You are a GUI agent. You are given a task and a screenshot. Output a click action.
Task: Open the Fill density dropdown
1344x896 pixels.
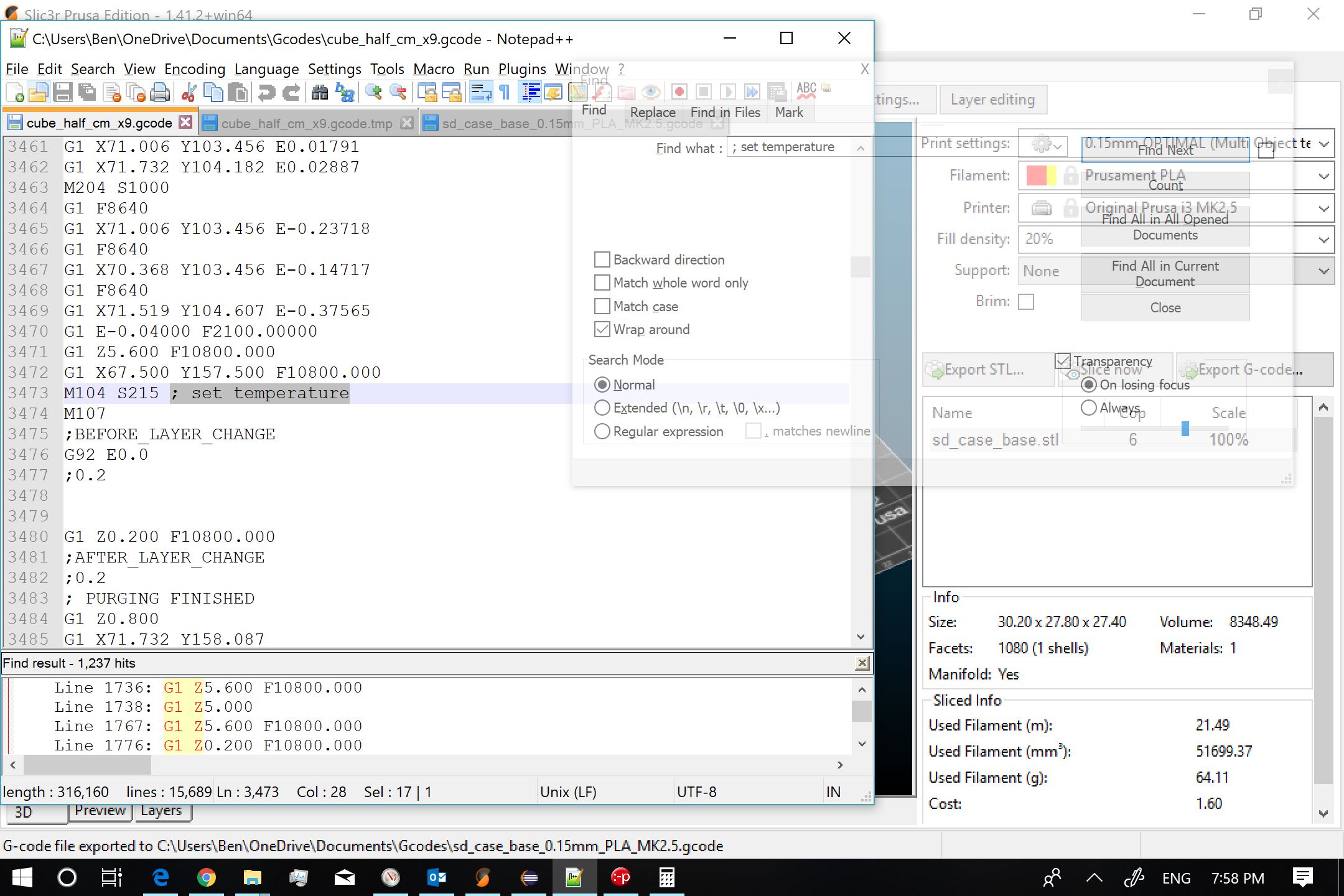[1323, 240]
